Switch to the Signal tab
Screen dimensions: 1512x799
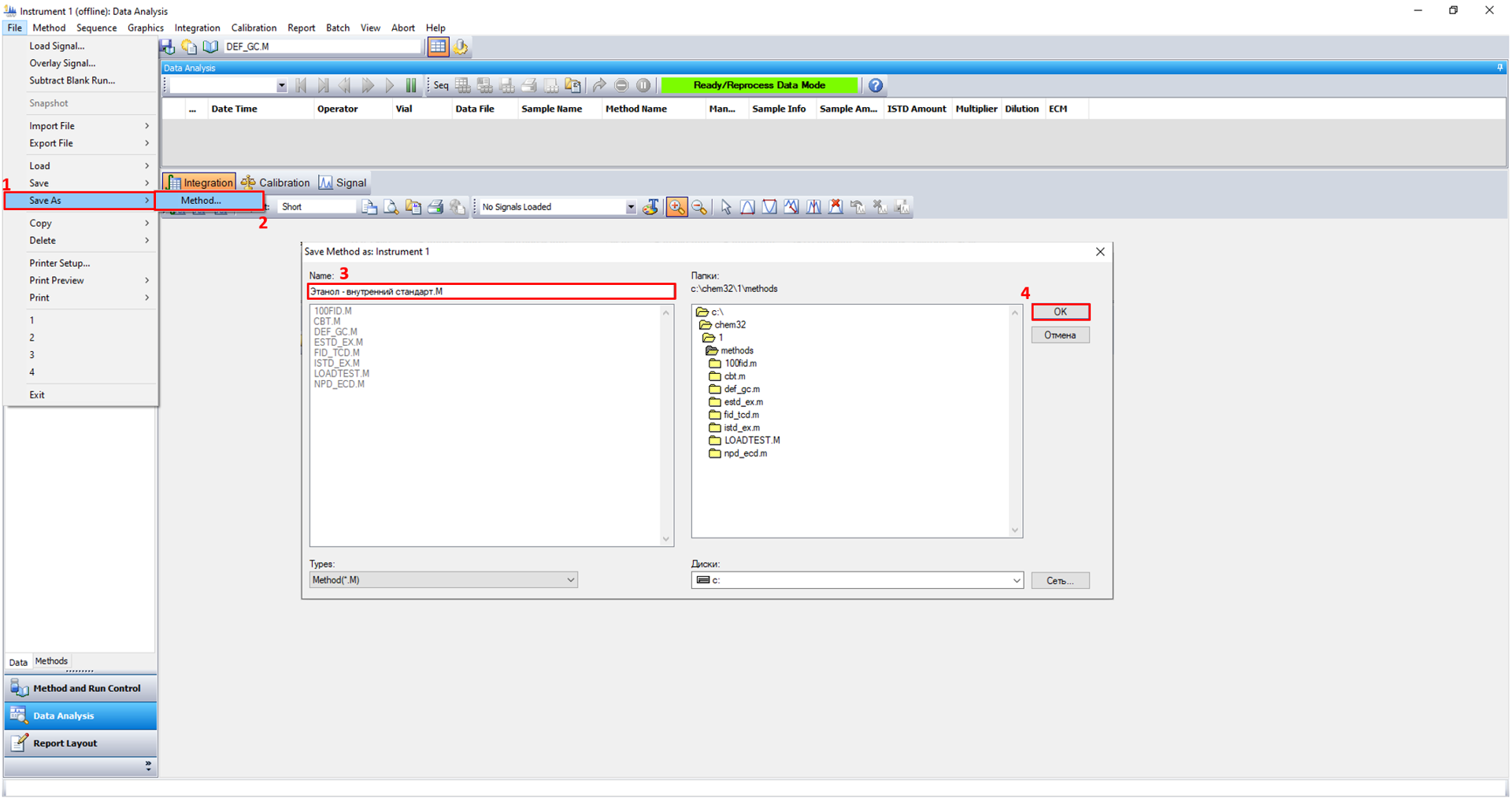[343, 183]
